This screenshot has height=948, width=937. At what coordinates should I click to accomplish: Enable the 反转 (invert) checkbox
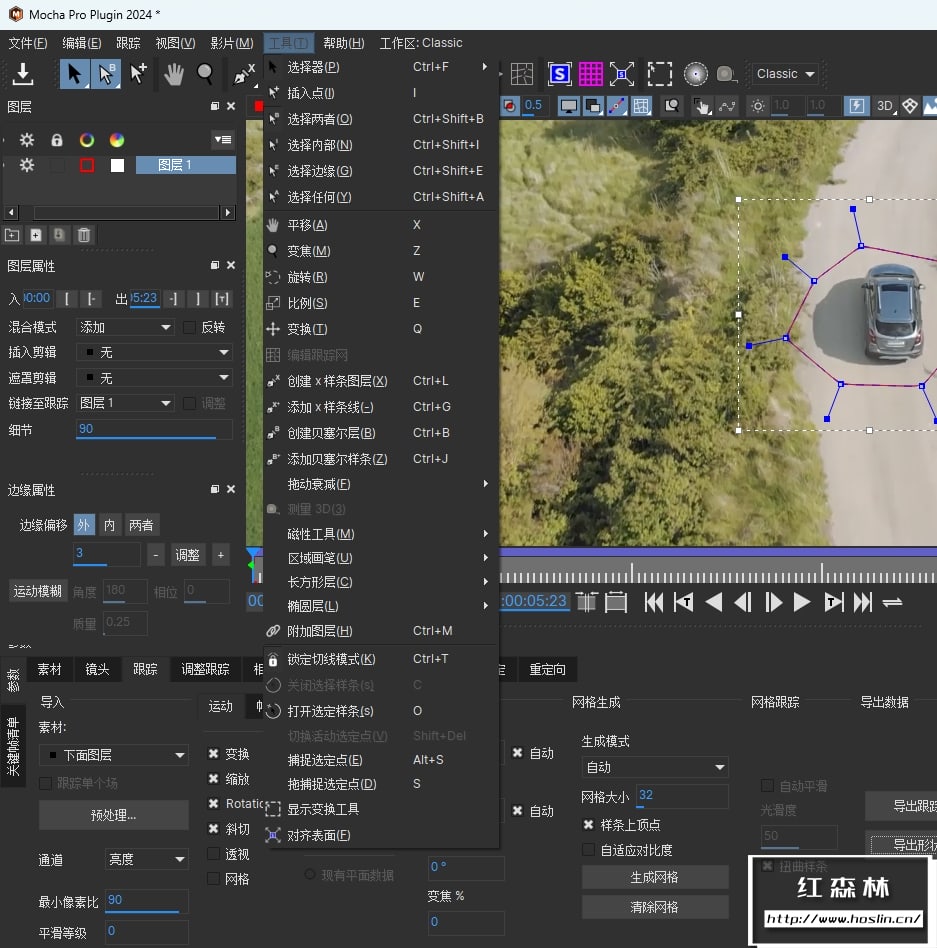click(190, 327)
